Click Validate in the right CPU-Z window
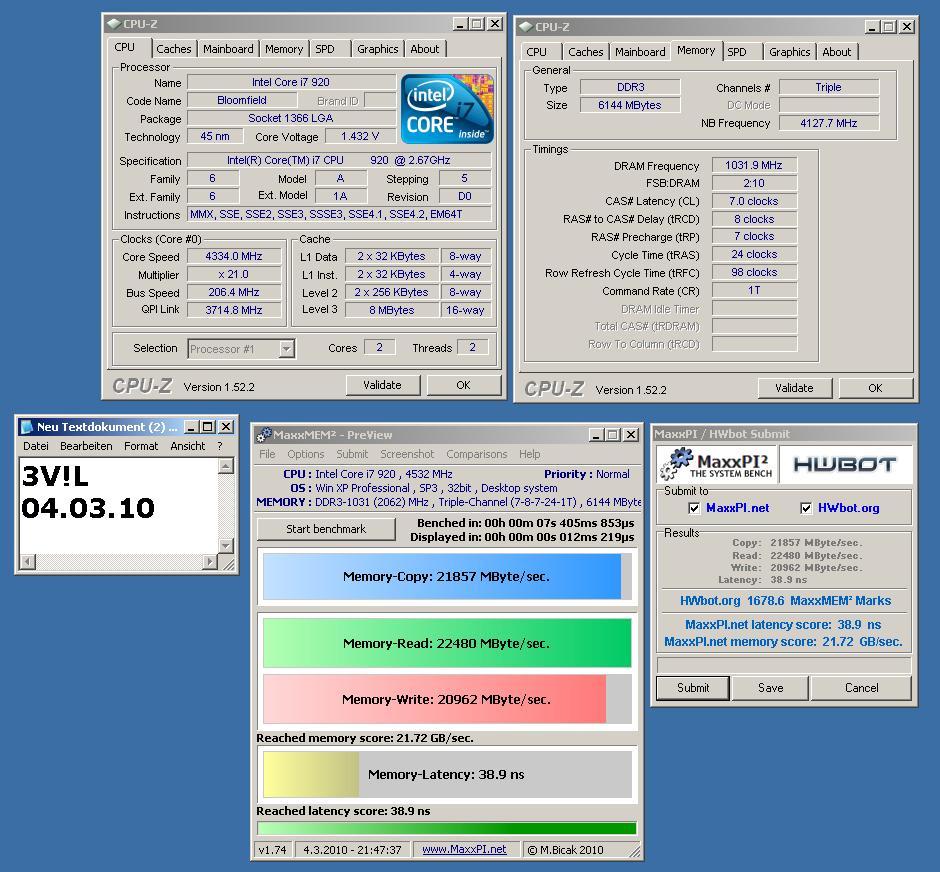Image resolution: width=940 pixels, height=872 pixels. [794, 388]
